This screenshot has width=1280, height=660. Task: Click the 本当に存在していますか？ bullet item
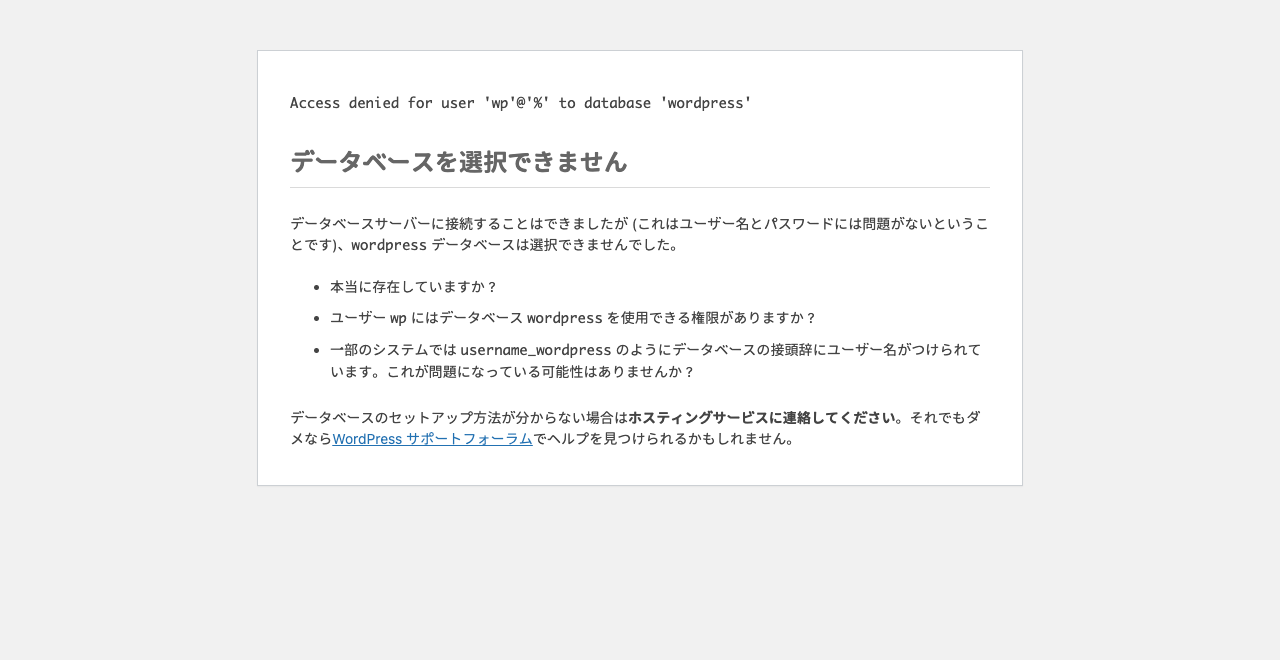pyautogui.click(x=414, y=287)
